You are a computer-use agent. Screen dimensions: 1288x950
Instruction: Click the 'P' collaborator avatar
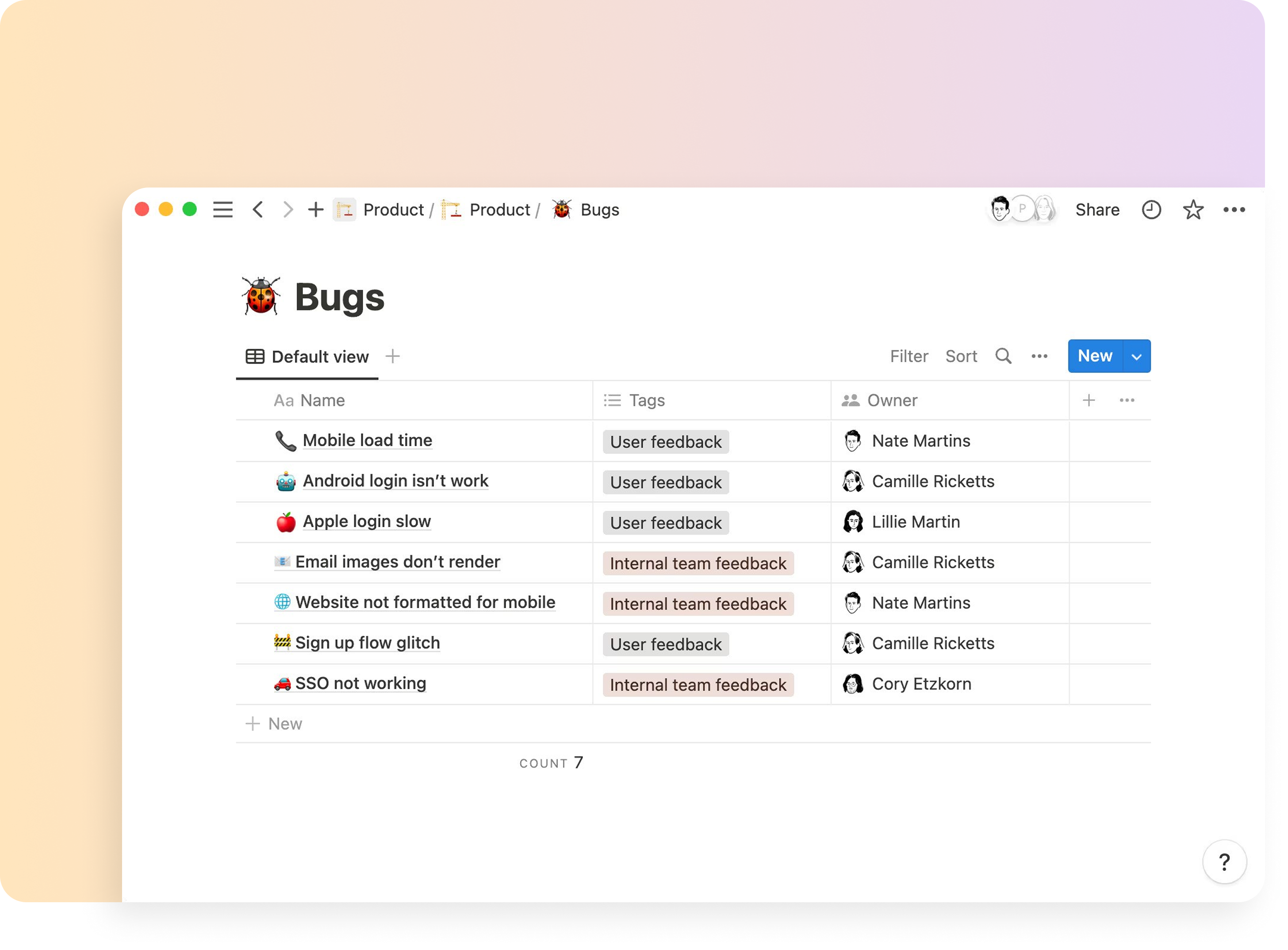(1023, 209)
